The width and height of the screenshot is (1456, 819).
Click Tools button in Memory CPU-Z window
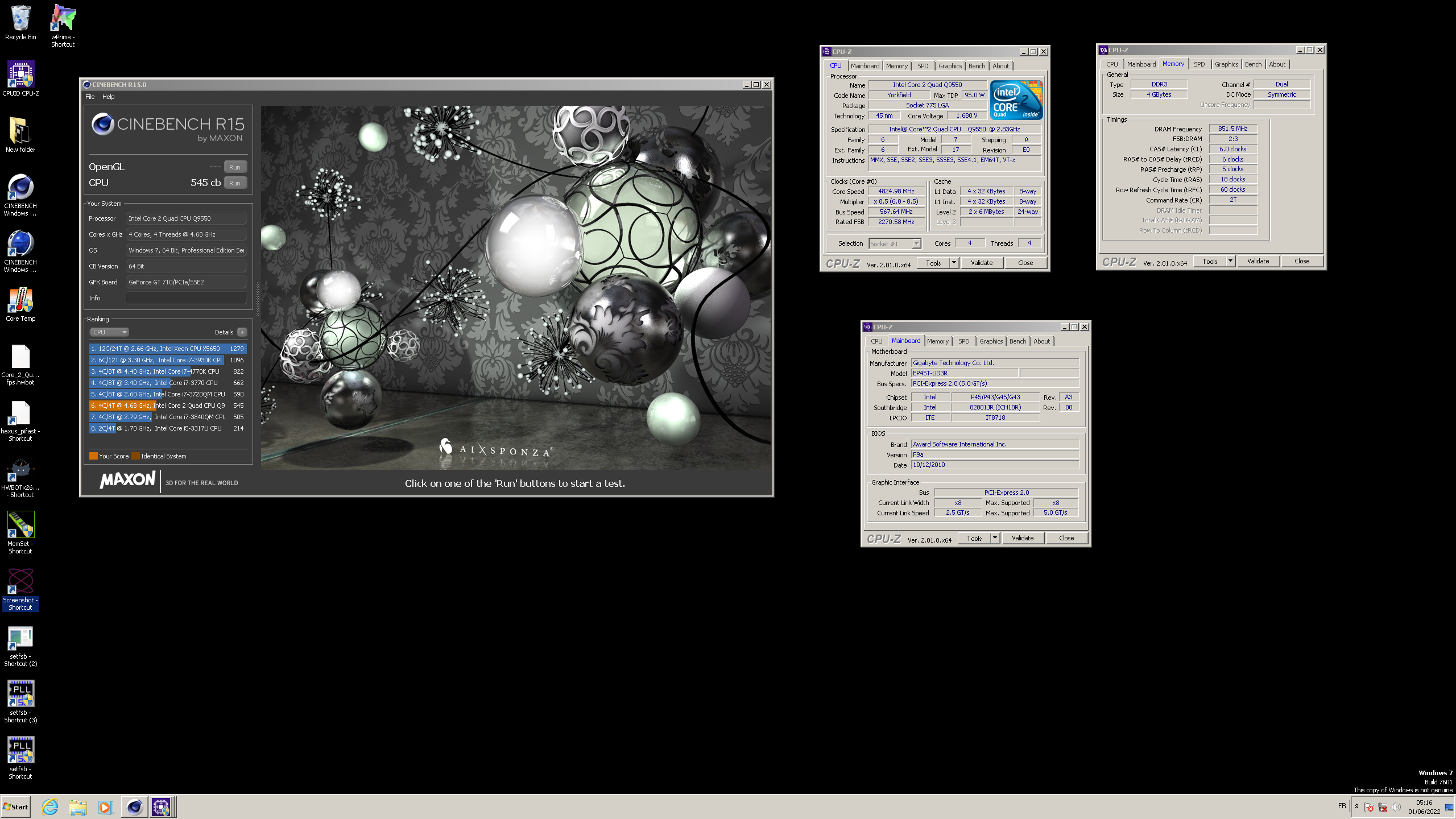[1210, 261]
